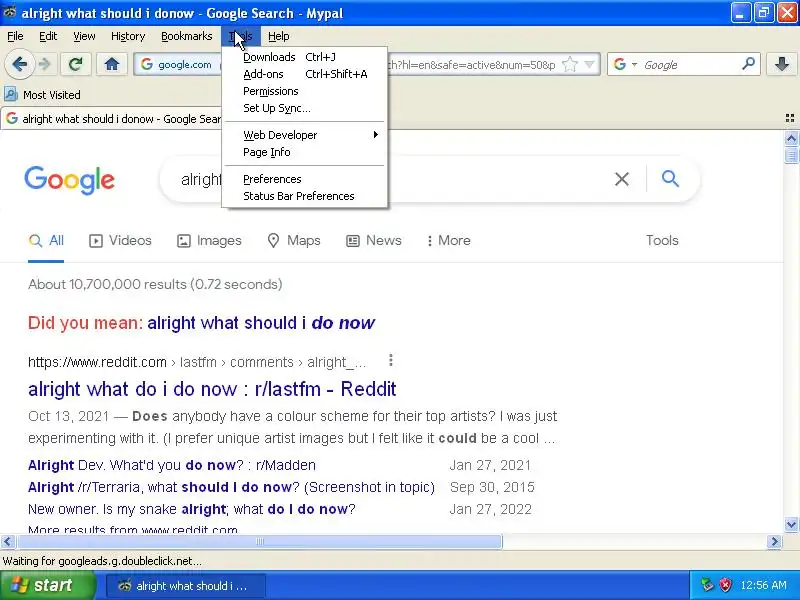Screen dimensions: 800x600
Task: Select Downloads from Tools menu
Action: point(305,57)
